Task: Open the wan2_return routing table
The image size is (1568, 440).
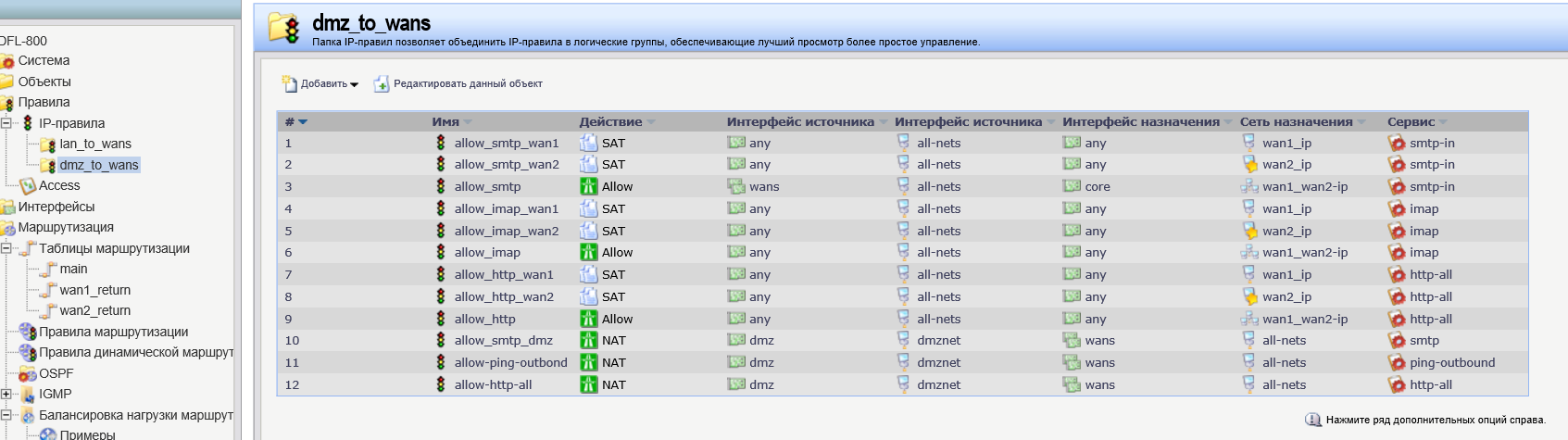Action: pyautogui.click(x=95, y=310)
